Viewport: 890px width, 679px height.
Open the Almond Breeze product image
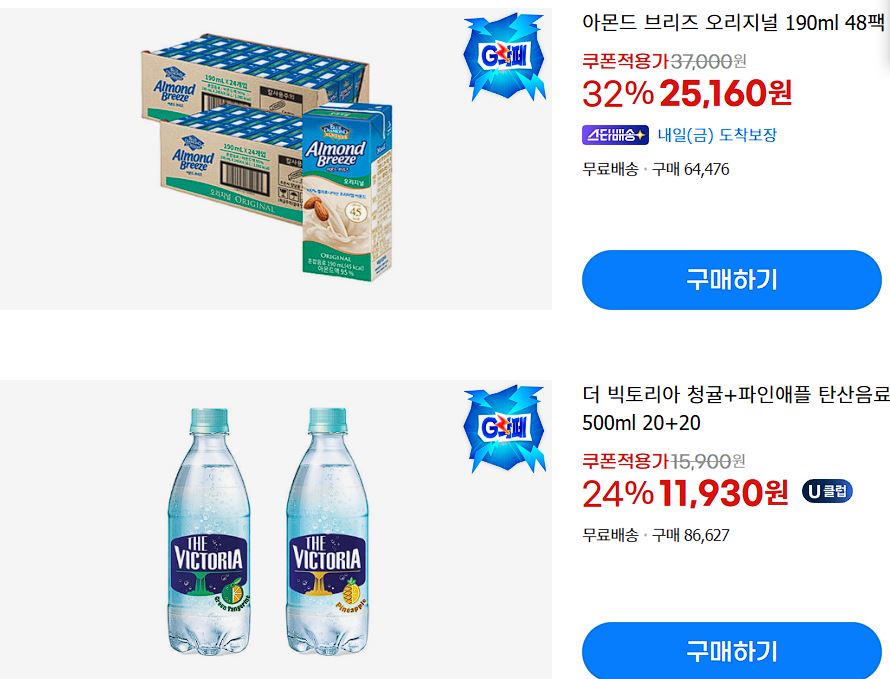pos(276,159)
